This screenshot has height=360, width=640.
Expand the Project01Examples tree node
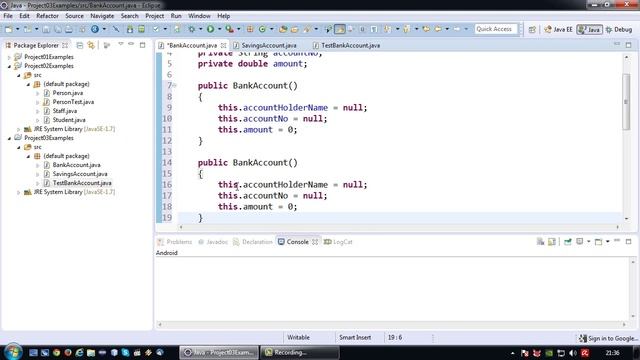(9, 57)
